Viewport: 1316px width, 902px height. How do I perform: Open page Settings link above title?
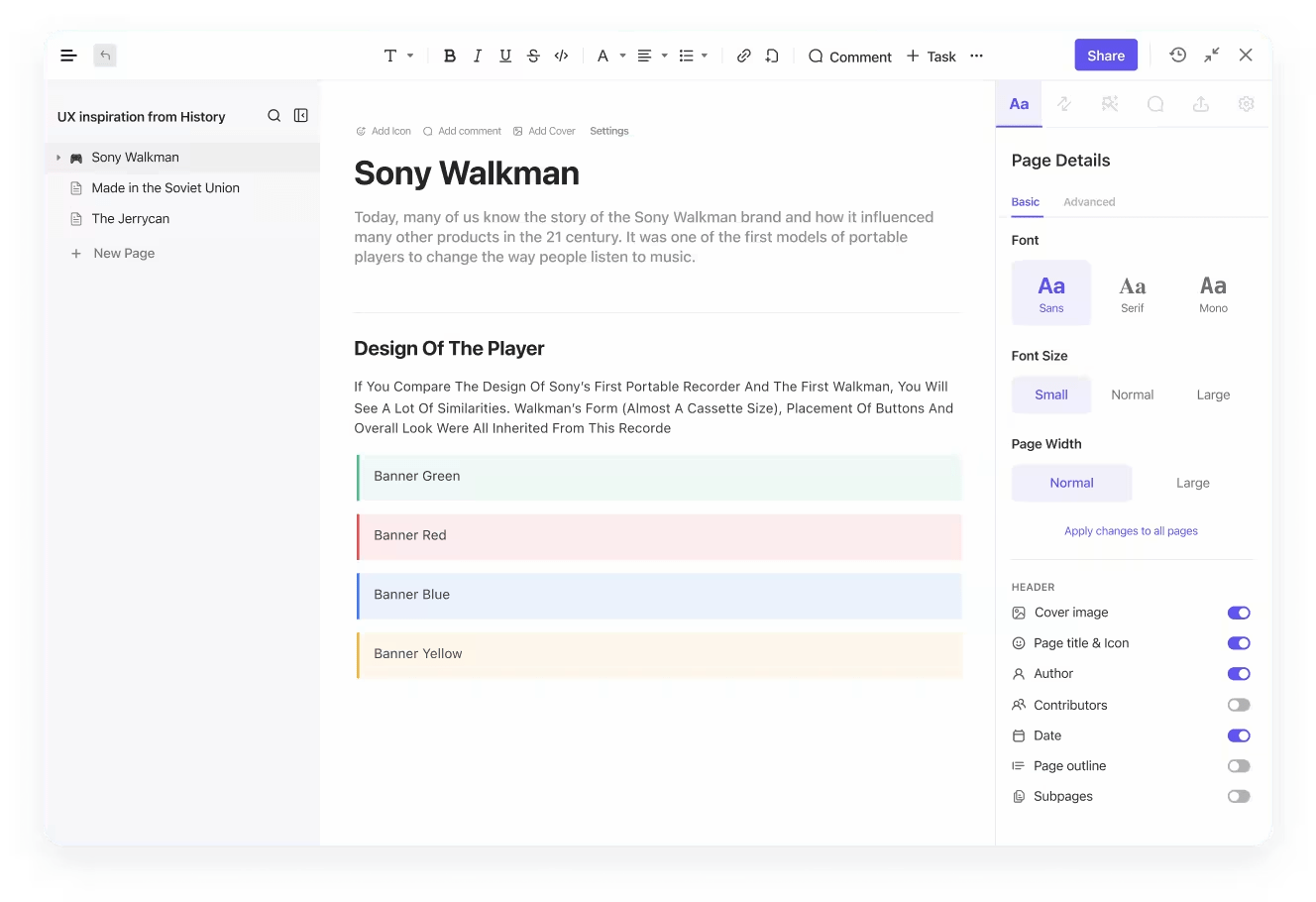pos(609,131)
